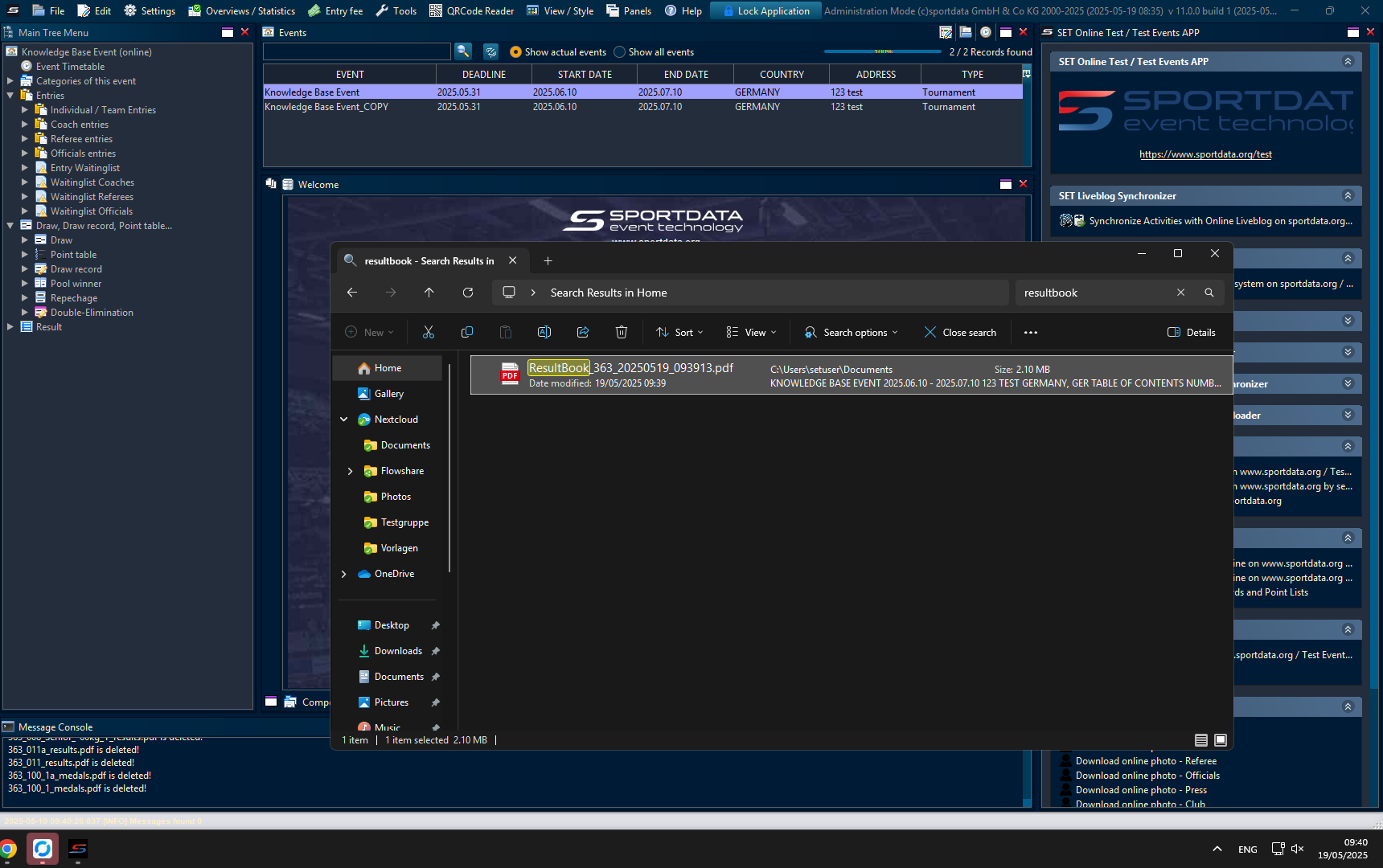Click the Cut scissors icon in Explorer toolbar

click(429, 333)
